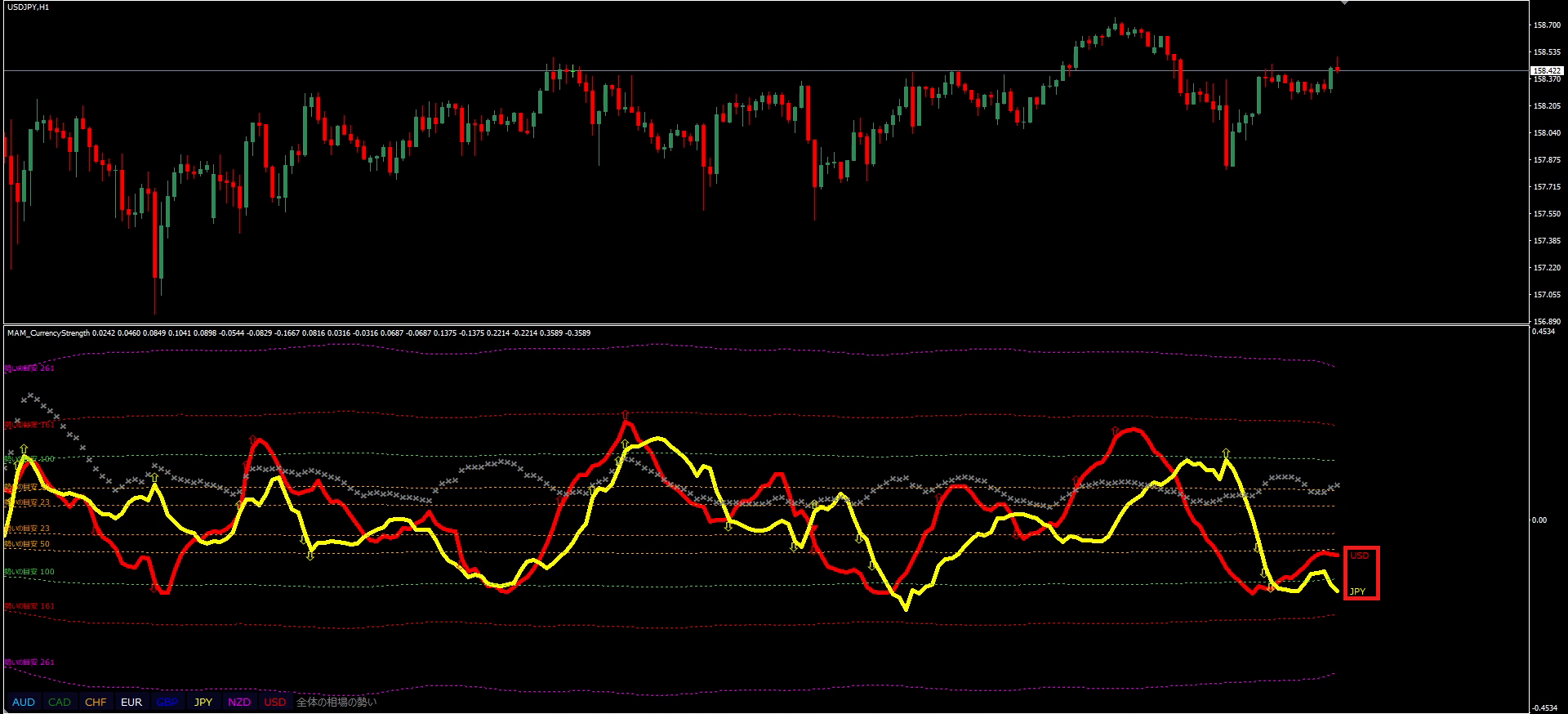Click the 157.385 price scale value
This screenshot has height=714, width=1568.
coord(1547,241)
